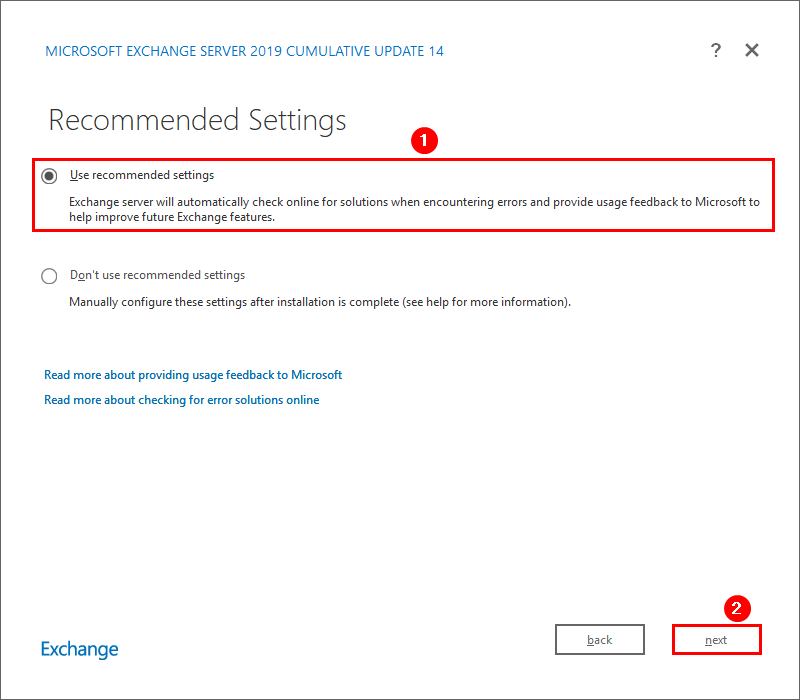800x700 pixels.
Task: Click the 'Recommended Settings' page heading
Action: tap(197, 121)
